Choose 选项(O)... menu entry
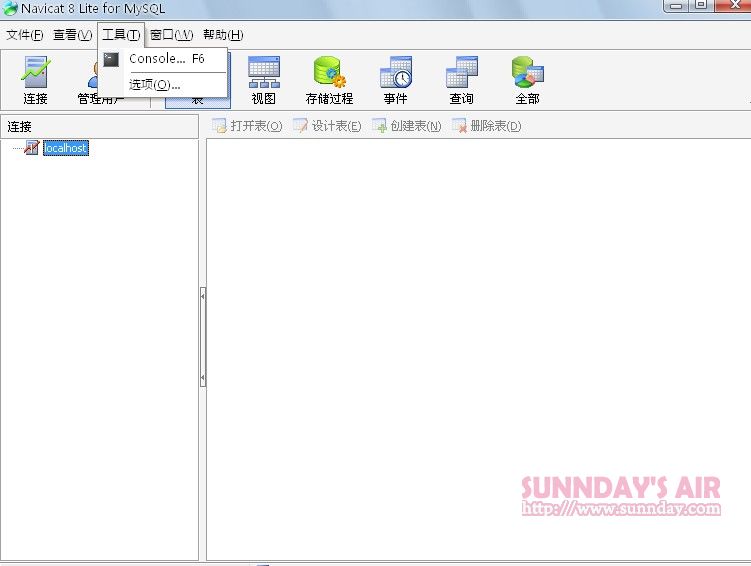This screenshot has height=566, width=751. point(163,85)
